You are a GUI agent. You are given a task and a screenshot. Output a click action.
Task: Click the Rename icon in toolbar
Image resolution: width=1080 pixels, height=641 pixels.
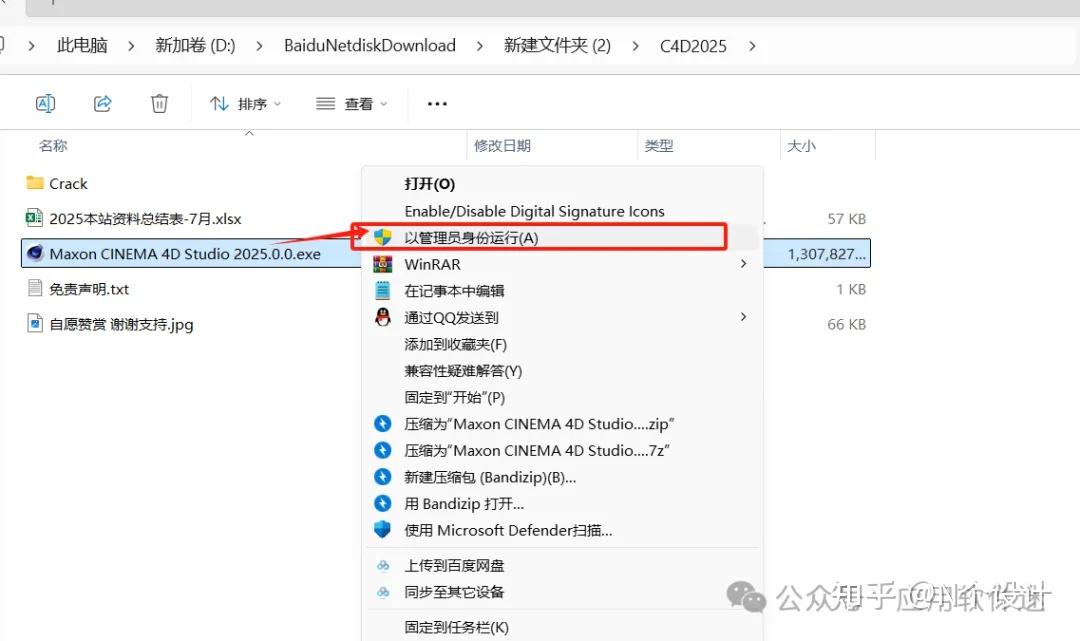[x=45, y=104]
